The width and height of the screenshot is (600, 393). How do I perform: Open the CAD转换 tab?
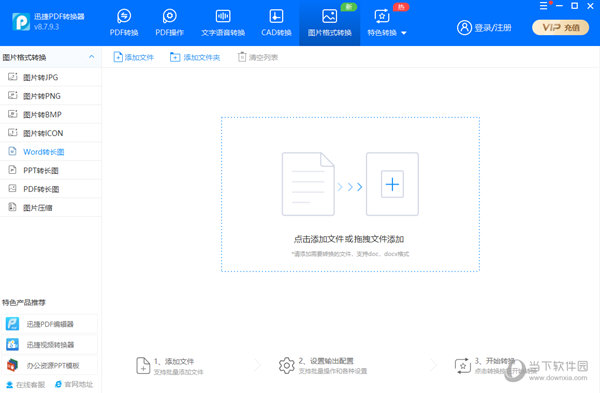[276, 23]
